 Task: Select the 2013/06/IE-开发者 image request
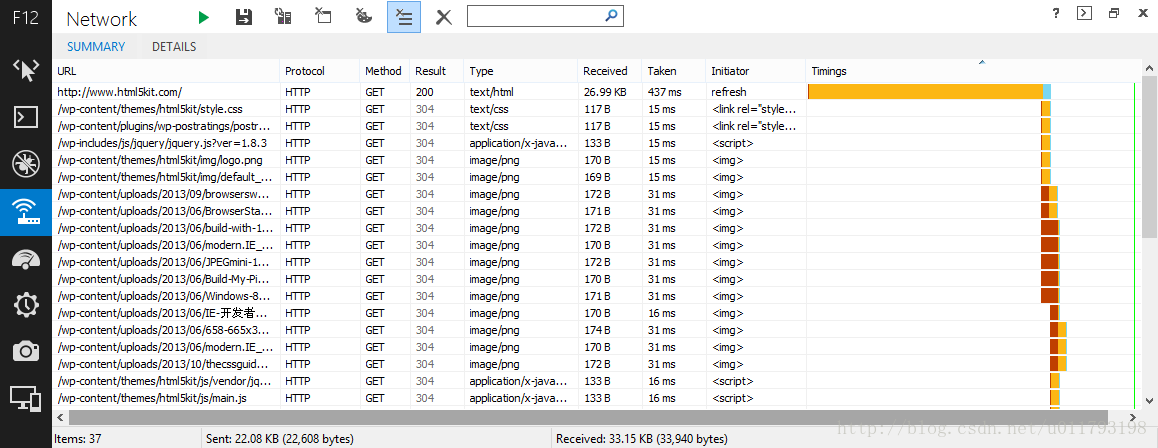tap(595, 313)
